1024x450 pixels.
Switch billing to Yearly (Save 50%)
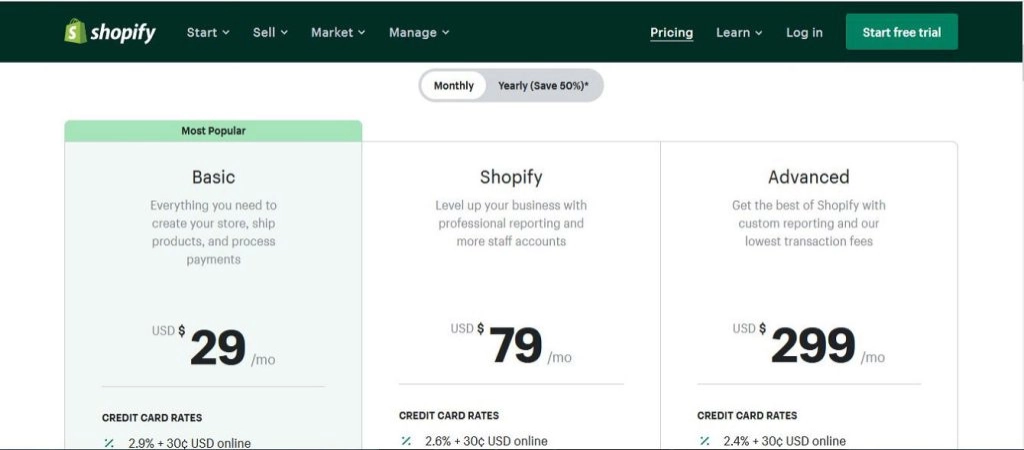543,86
